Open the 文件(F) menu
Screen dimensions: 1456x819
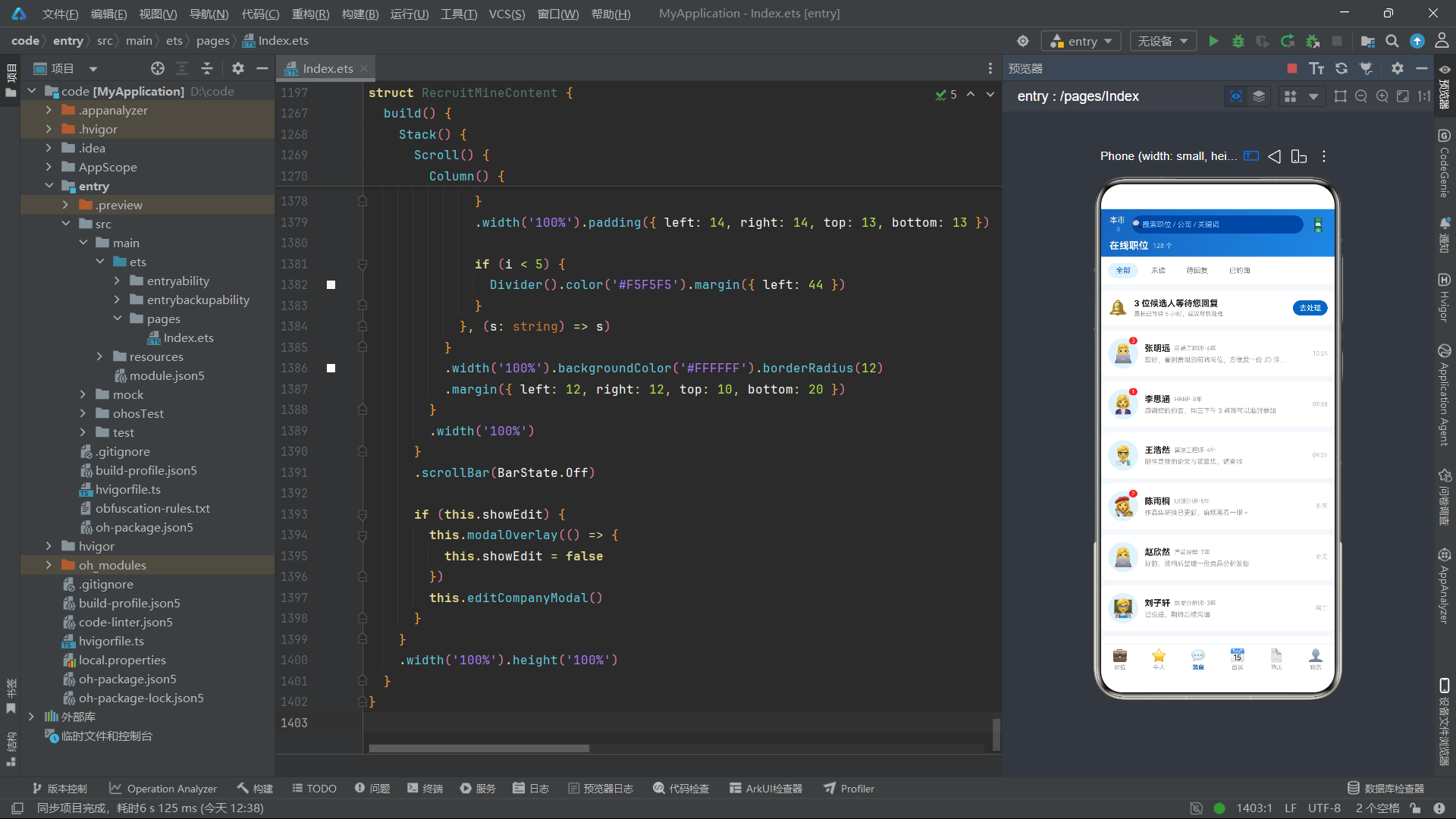(x=60, y=14)
